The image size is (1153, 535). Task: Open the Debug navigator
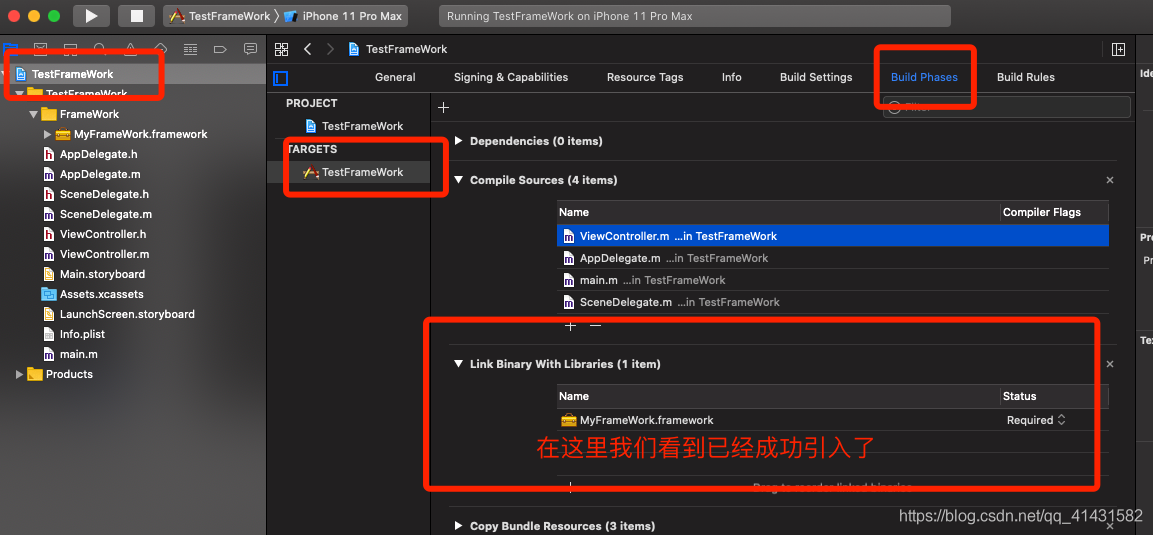coord(190,49)
